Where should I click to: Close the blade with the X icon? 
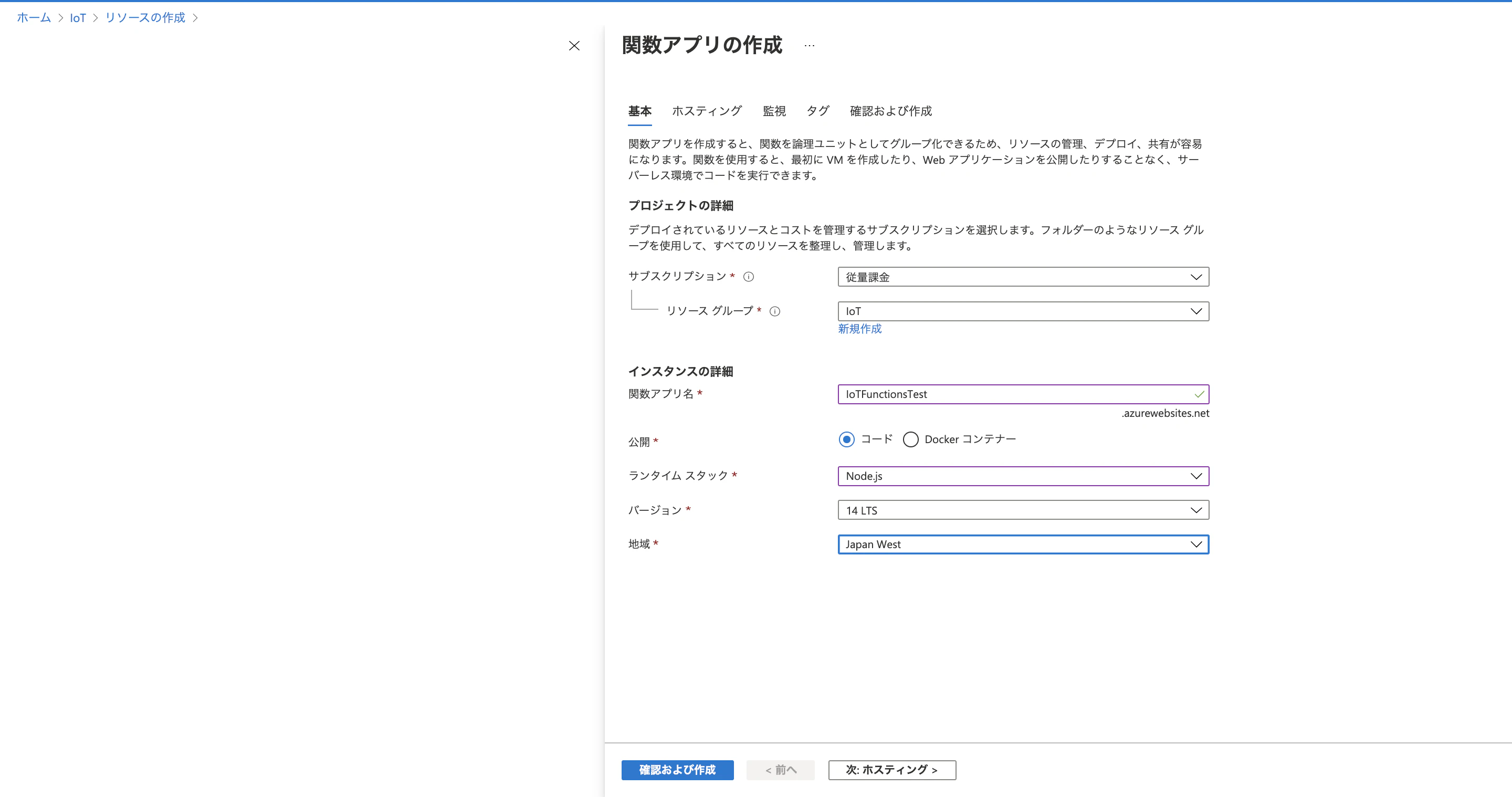[x=574, y=46]
